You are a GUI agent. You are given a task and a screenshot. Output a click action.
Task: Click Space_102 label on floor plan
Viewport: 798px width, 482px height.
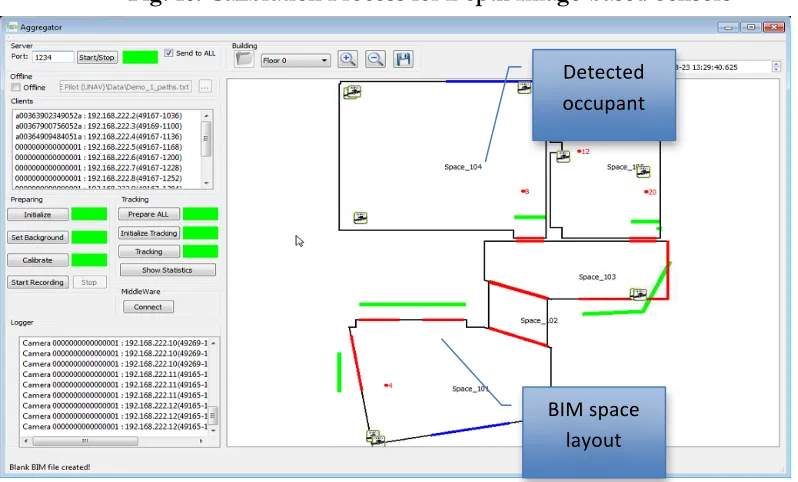pyautogui.click(x=539, y=321)
